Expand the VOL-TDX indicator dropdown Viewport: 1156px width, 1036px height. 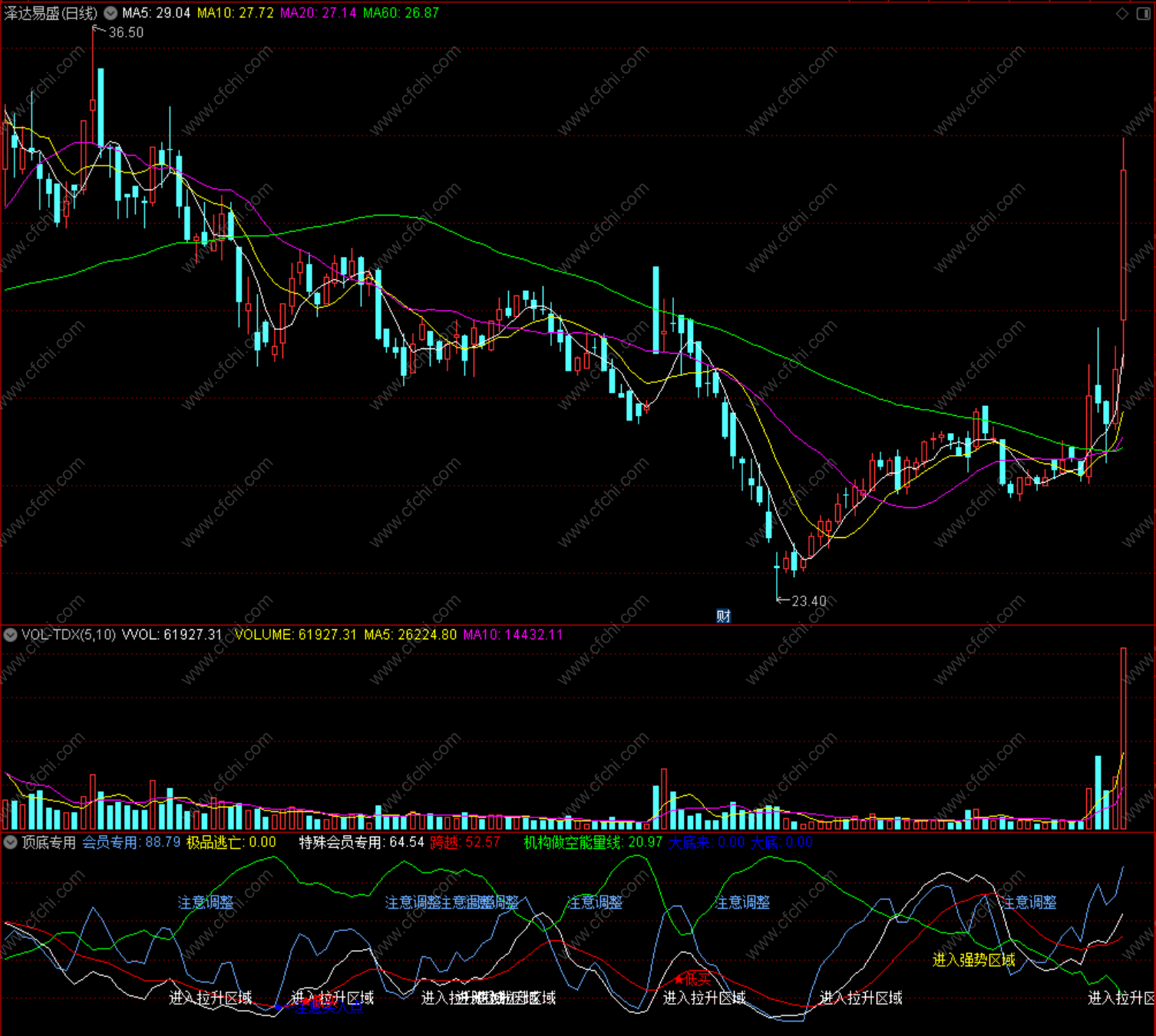[x=11, y=635]
